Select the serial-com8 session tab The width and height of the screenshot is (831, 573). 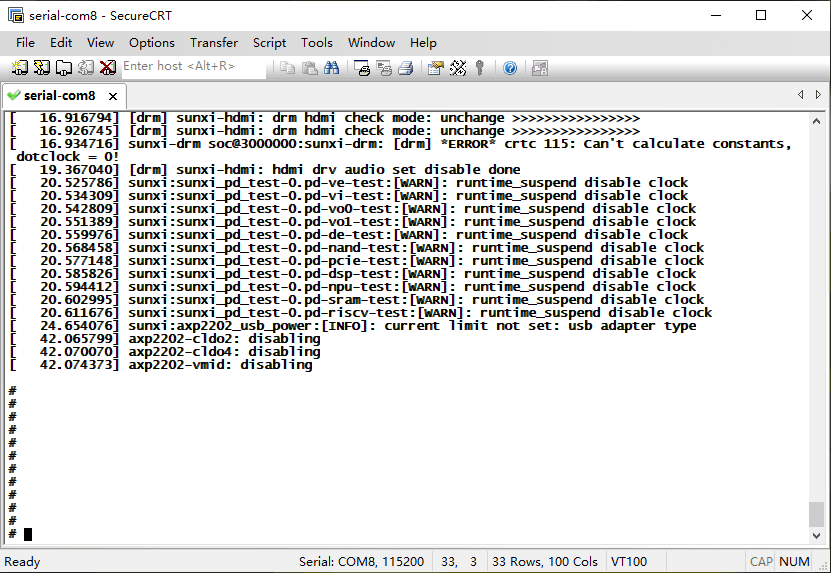(59, 96)
